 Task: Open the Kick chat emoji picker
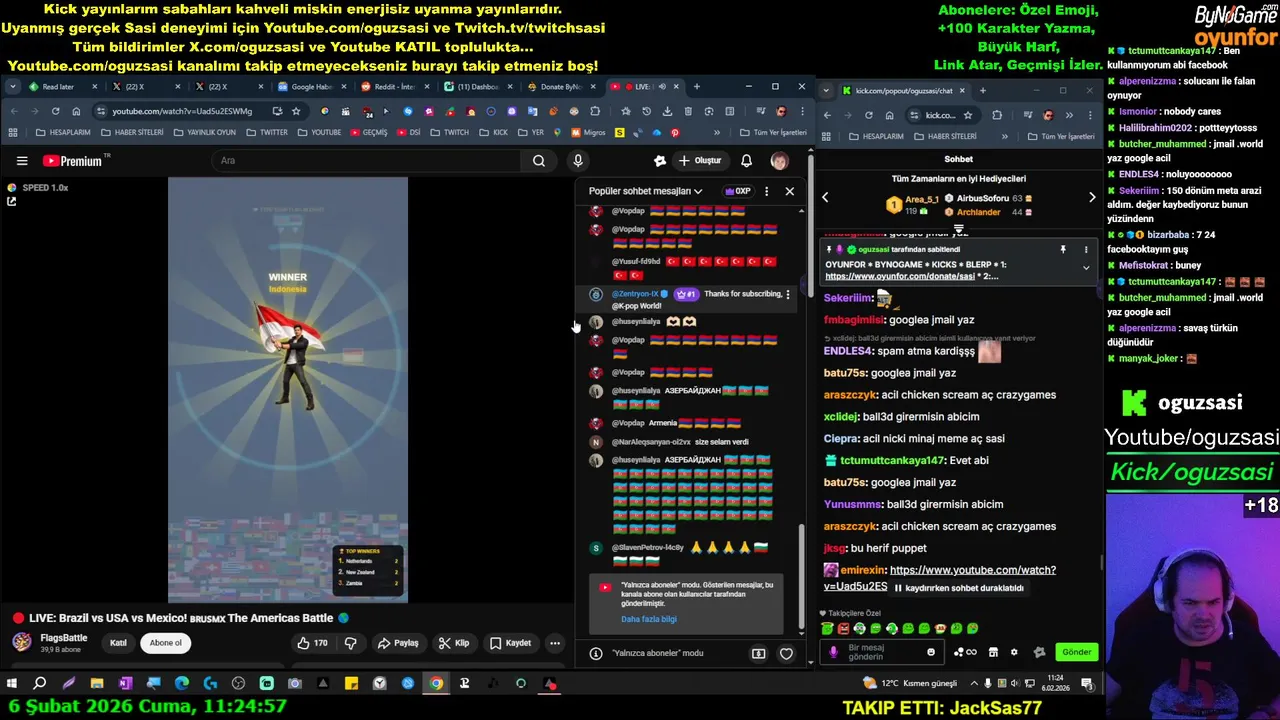[x=931, y=652]
